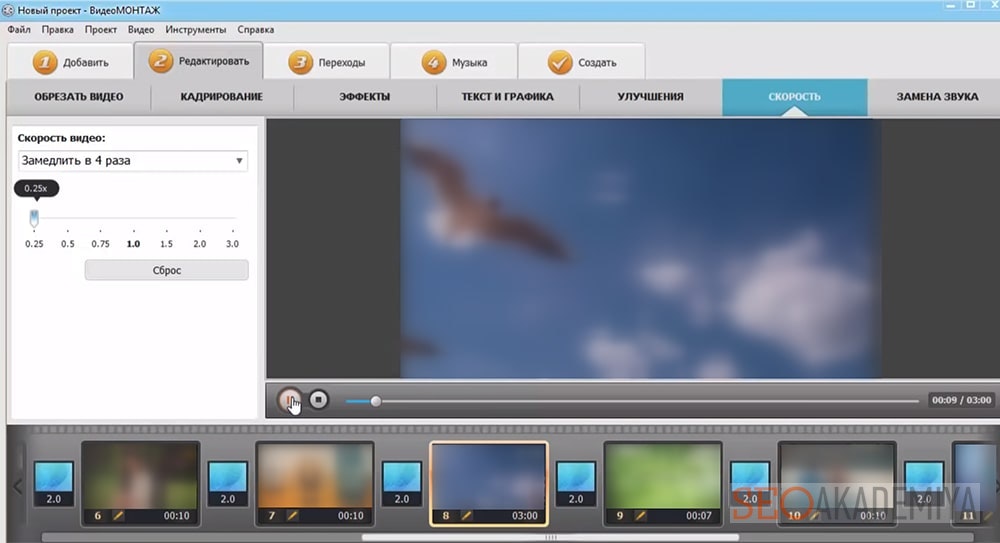This screenshot has width=1000, height=543.
Task: Click the pencil edit icon on clip 8
Action: pyautogui.click(x=466, y=516)
